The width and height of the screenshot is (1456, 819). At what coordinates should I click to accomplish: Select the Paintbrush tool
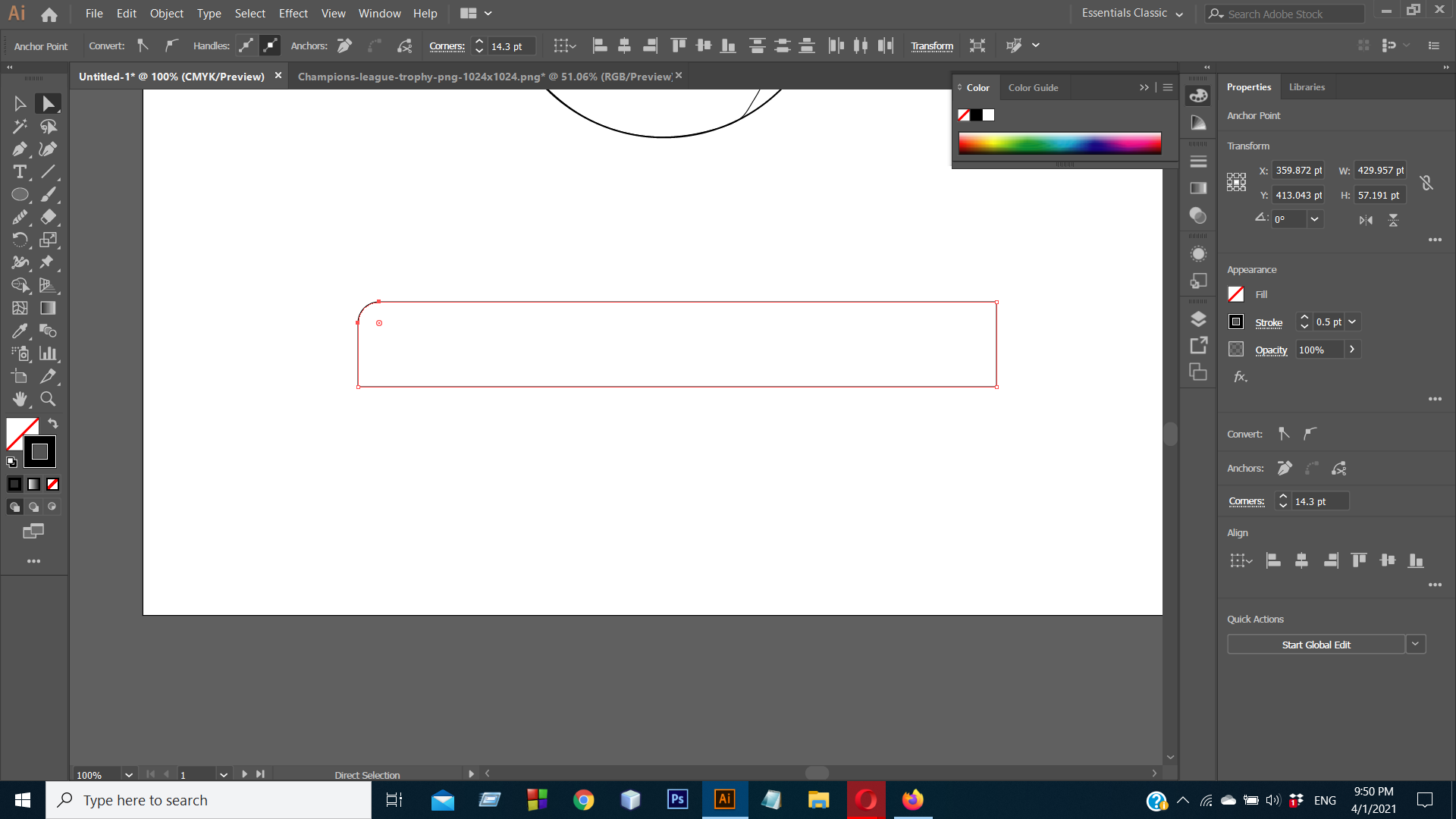[48, 195]
